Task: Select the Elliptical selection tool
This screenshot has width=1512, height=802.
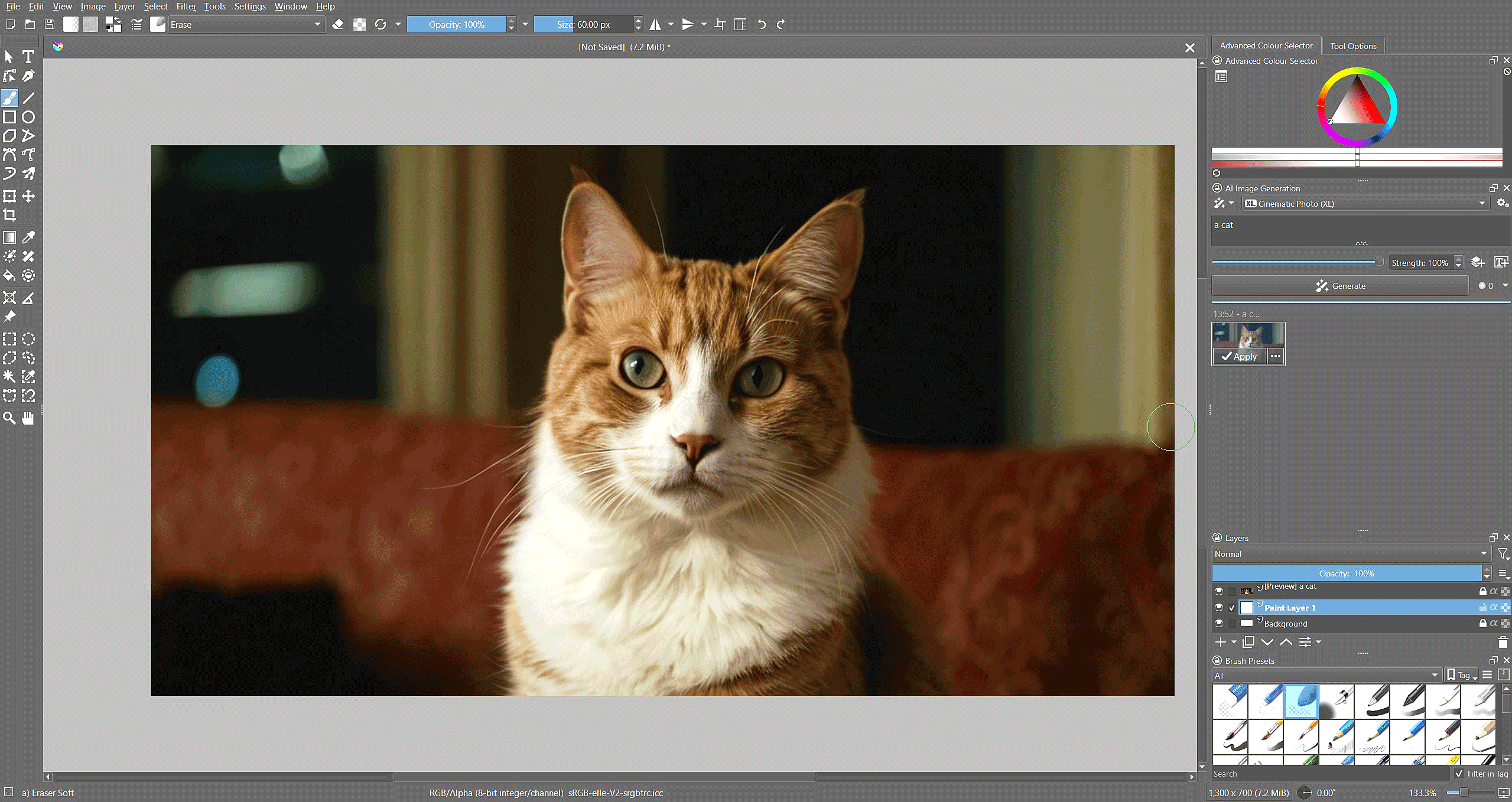Action: (x=28, y=339)
